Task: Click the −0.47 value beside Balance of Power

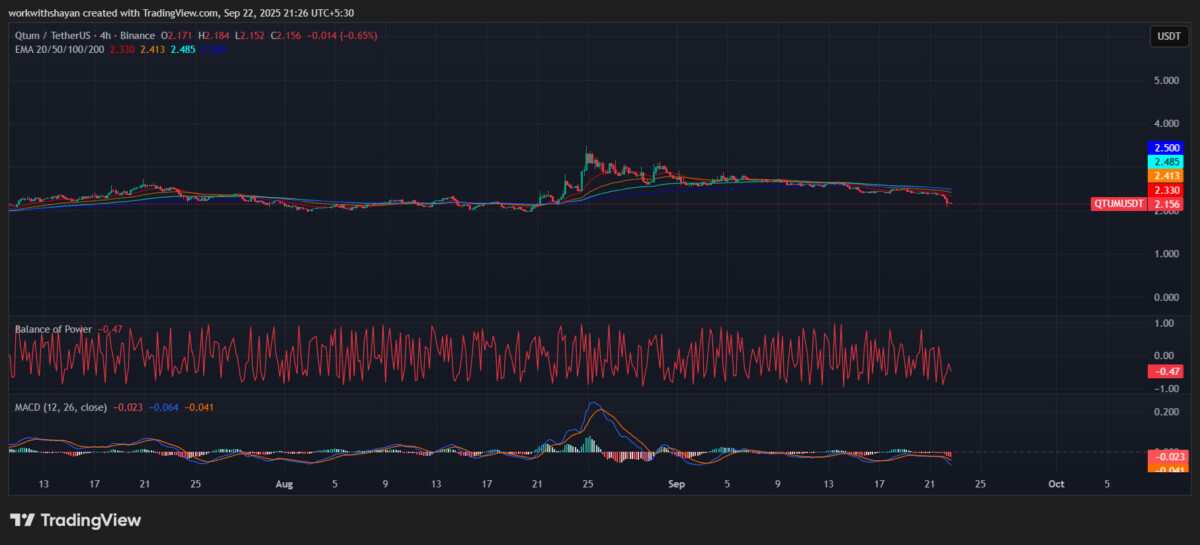Action: [112, 329]
